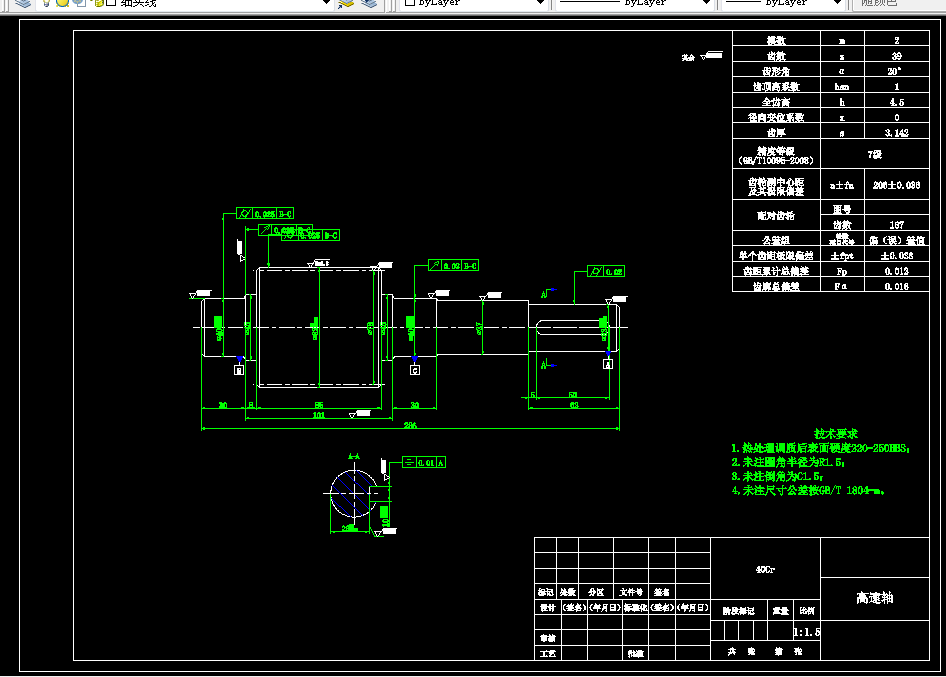
Task: Click the 图号 cell in gear table
Action: pyautogui.click(x=842, y=208)
